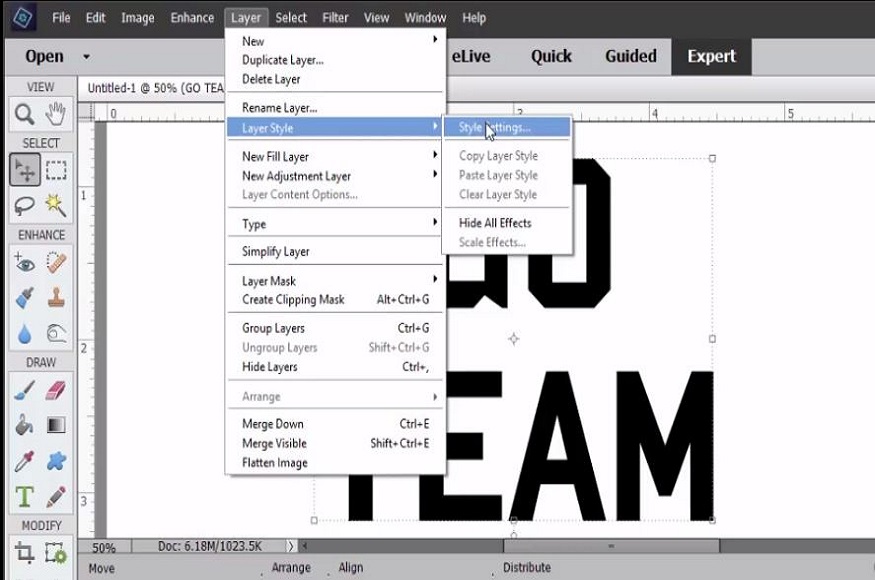The image size is (875, 580).
Task: Switch to Expert mode tab
Action: pyautogui.click(x=711, y=56)
